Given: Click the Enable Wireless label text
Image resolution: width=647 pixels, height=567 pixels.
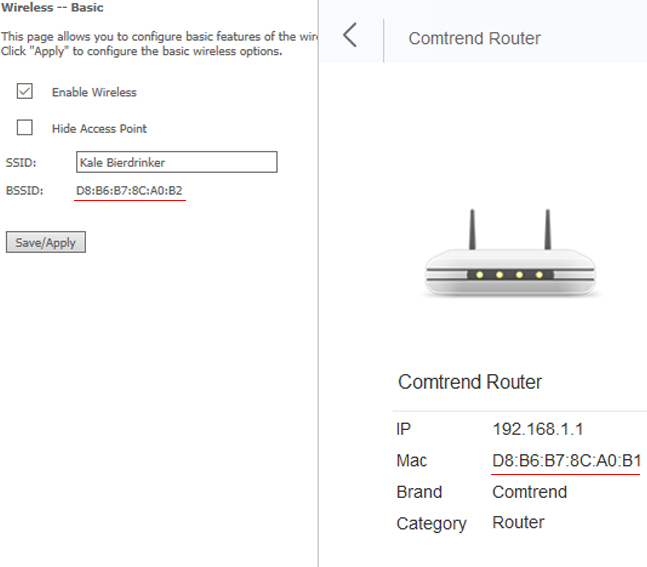Looking at the screenshot, I should (x=94, y=92).
